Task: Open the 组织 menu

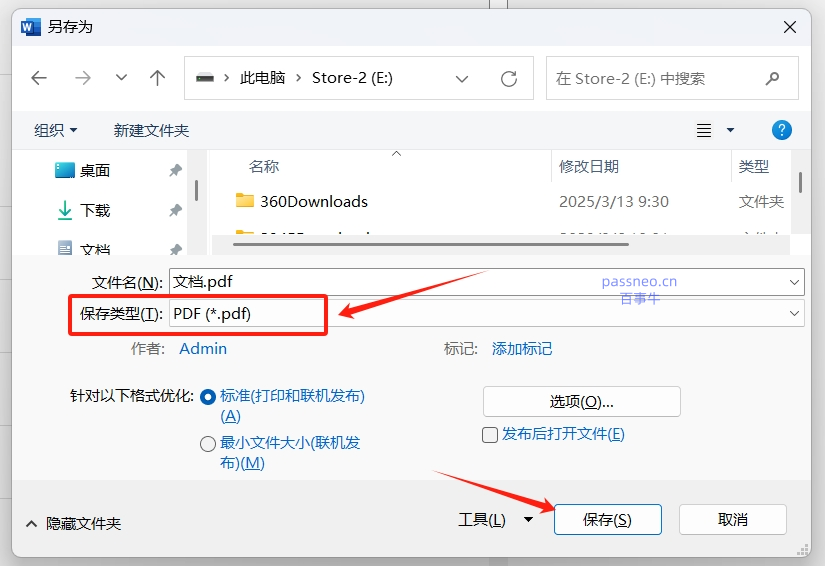Action: (55, 130)
